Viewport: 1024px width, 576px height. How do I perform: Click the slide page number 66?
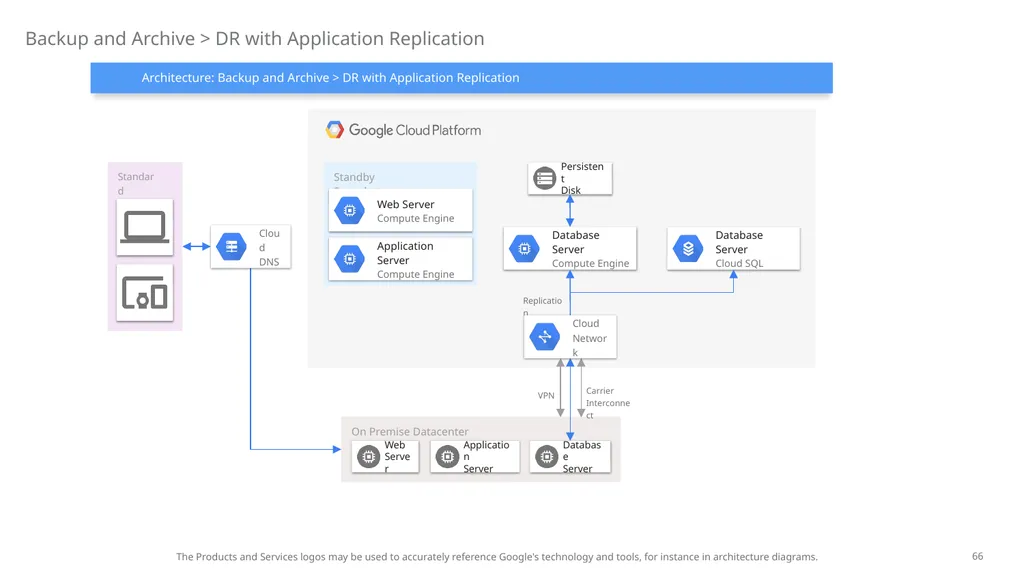coord(978,556)
